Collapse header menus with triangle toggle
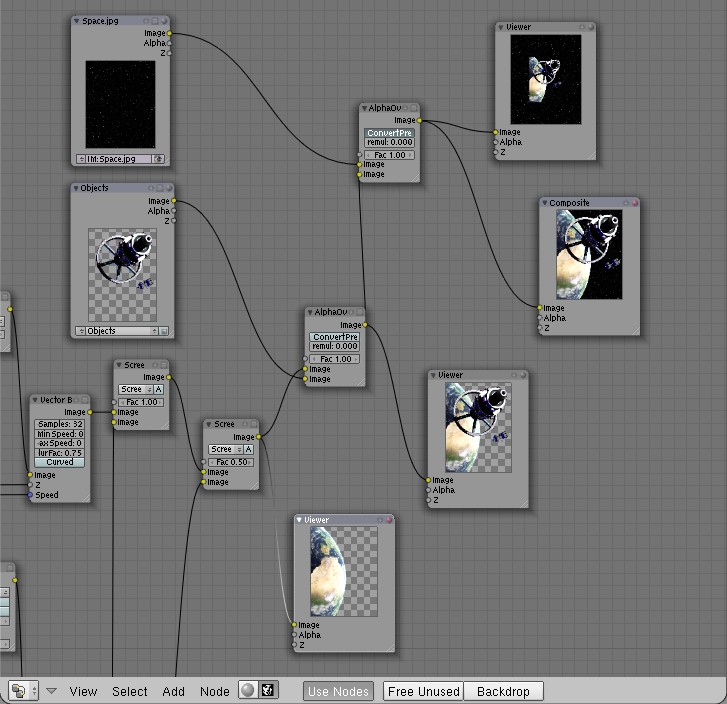Image resolution: width=727 pixels, height=704 pixels. click(51, 691)
